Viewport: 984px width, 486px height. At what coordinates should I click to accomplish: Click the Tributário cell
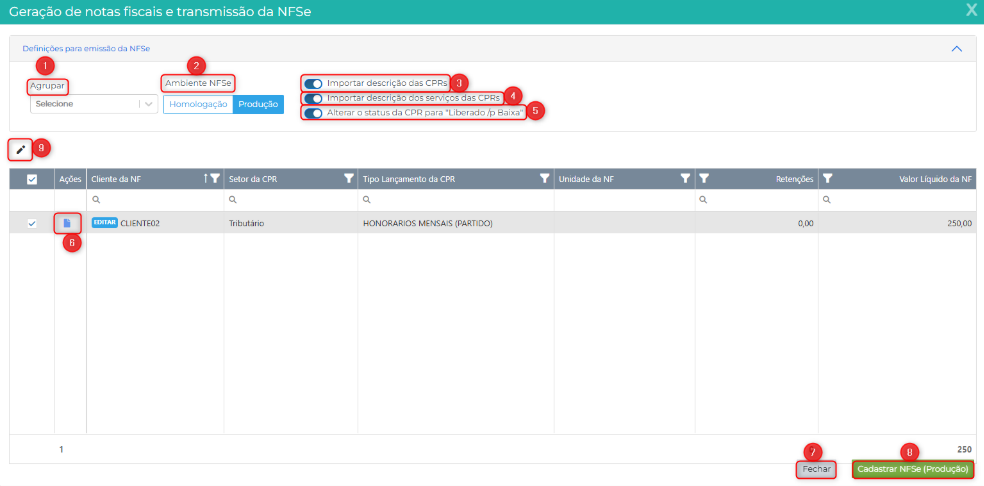click(x=291, y=223)
